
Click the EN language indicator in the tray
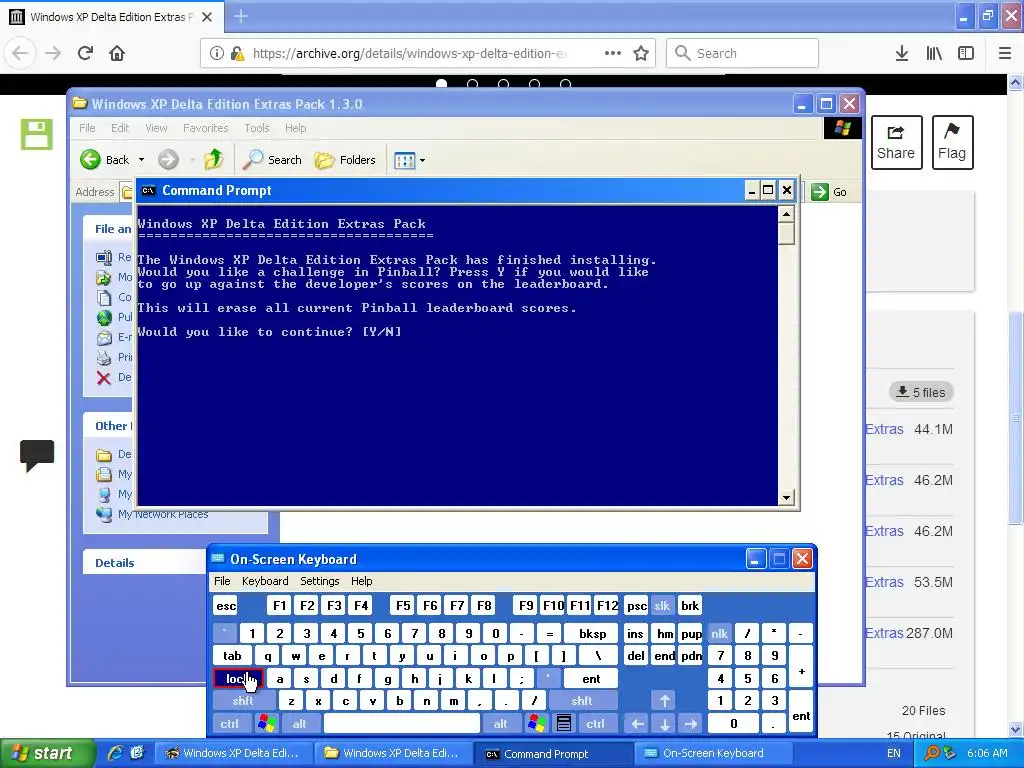pos(893,753)
